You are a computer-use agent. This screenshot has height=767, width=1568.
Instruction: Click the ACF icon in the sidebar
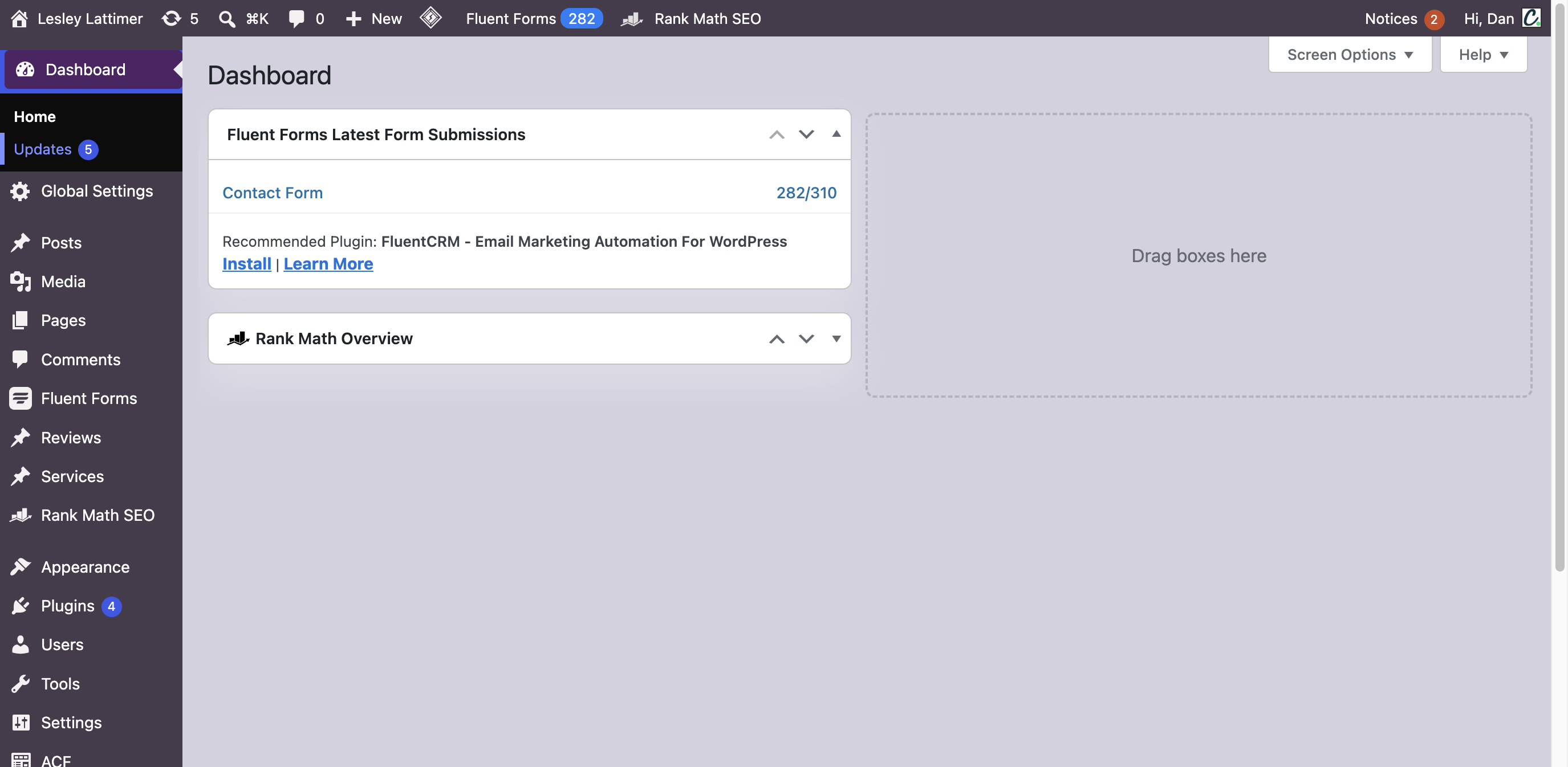(20, 760)
